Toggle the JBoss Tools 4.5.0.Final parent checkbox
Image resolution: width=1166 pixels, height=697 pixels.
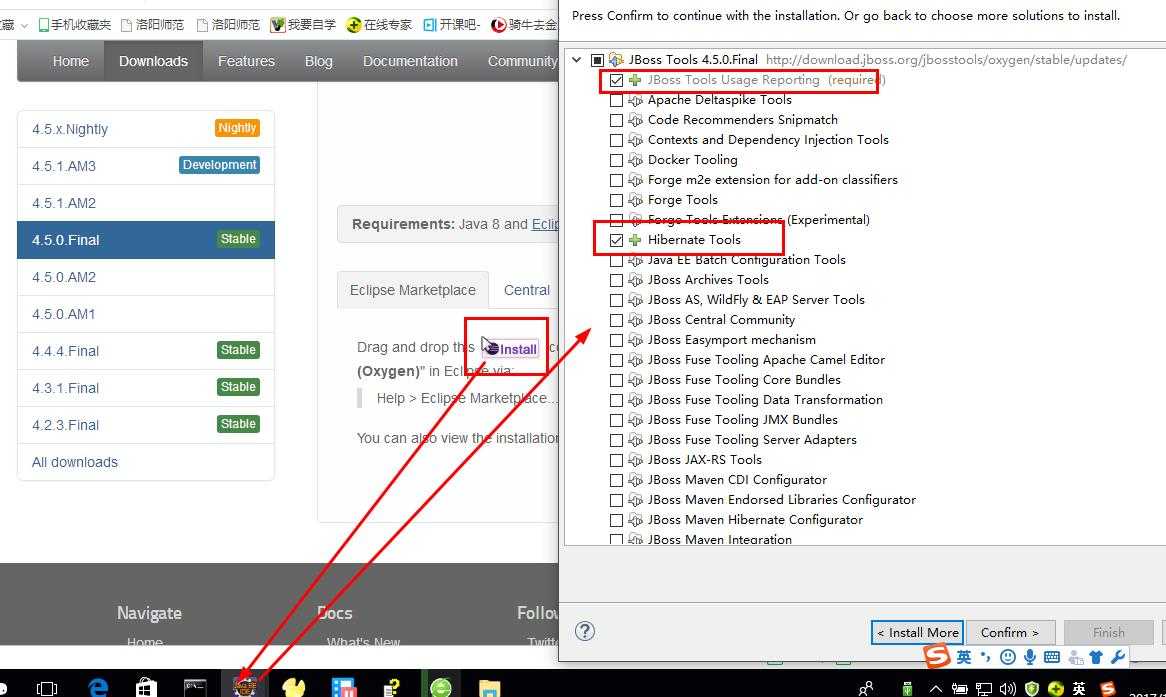tap(597, 60)
